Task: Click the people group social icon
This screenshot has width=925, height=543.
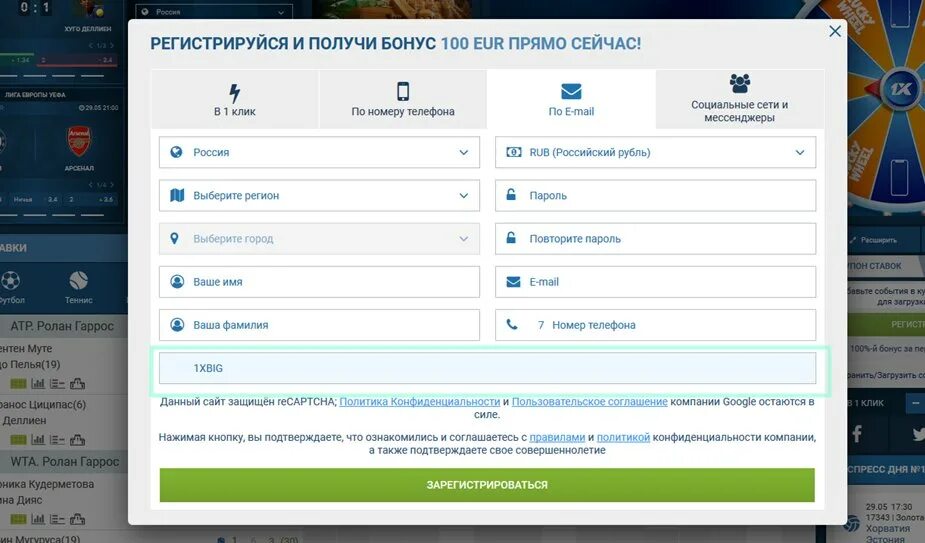Action: point(740,83)
